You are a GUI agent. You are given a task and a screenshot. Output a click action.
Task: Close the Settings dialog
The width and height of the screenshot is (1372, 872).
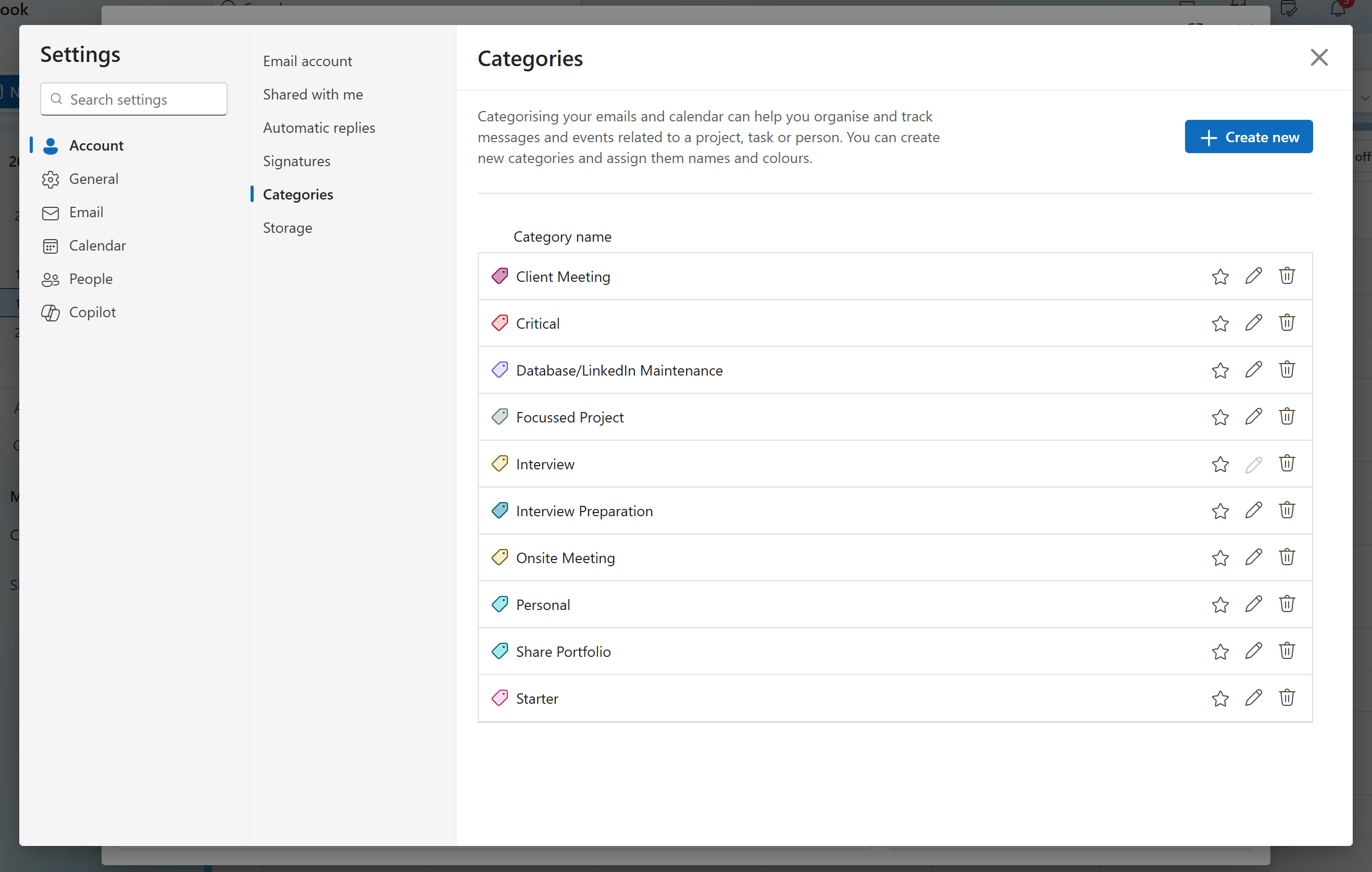pos(1319,58)
